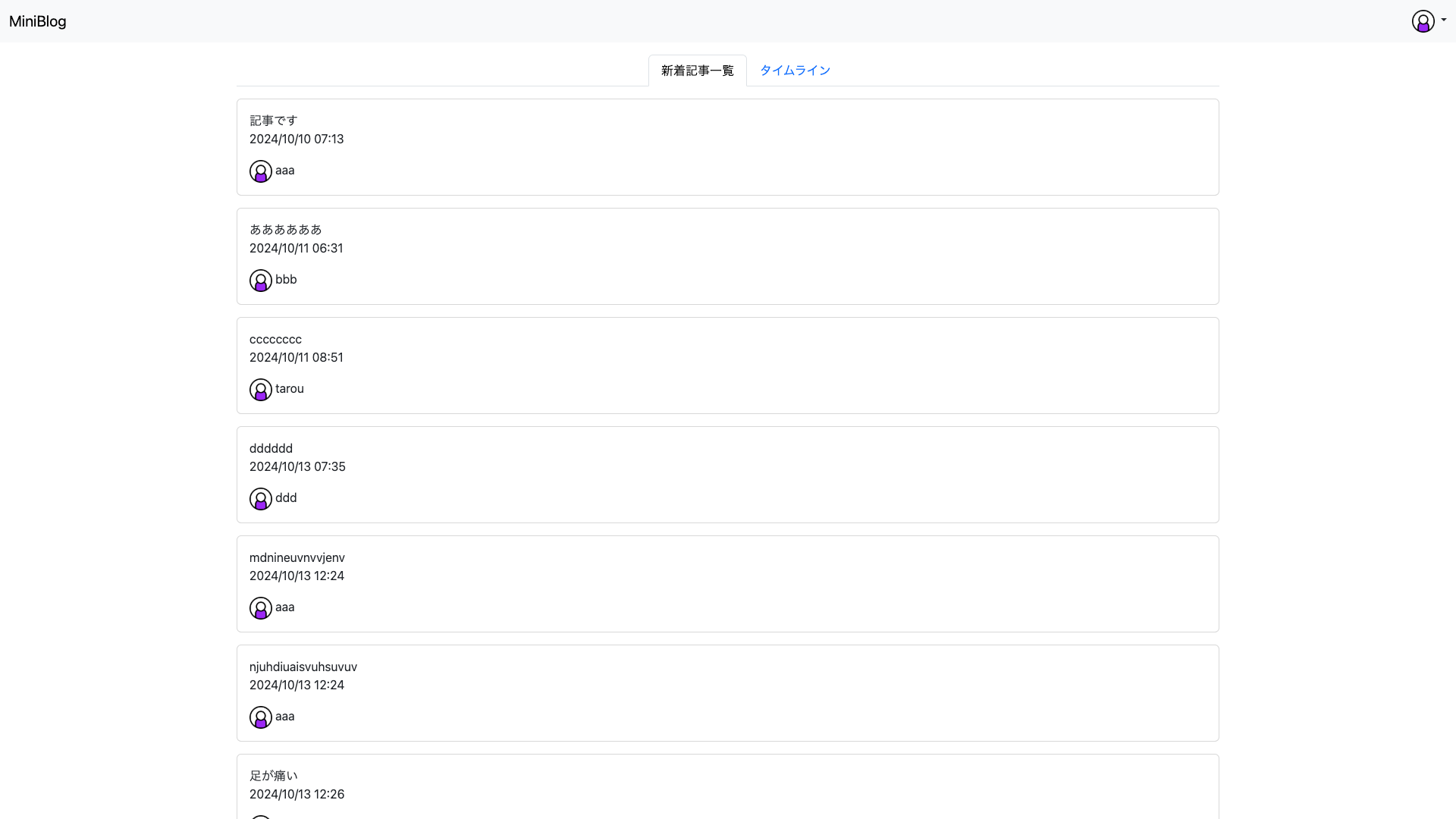
Task: Click ddd's avatar icon
Action: coord(260,499)
